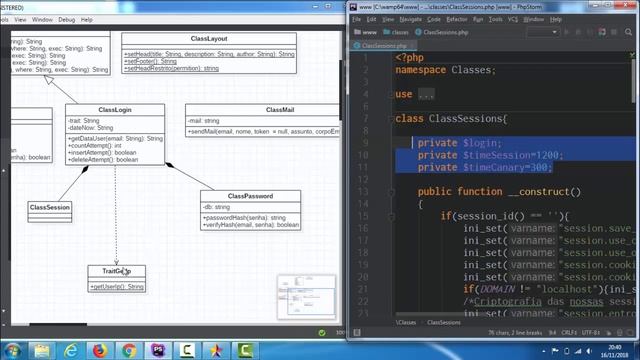Click the folded '...' placeholder after use

426,95
